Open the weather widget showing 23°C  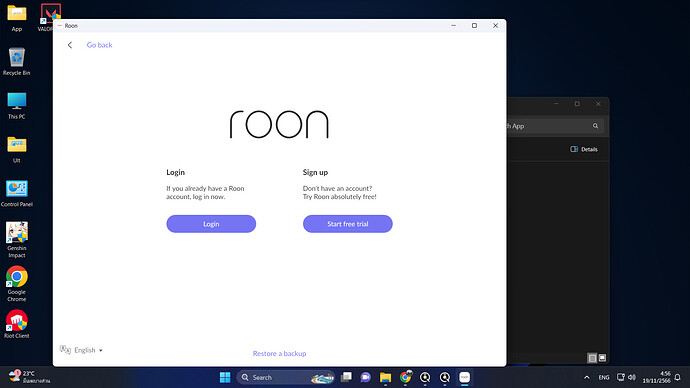[29, 377]
